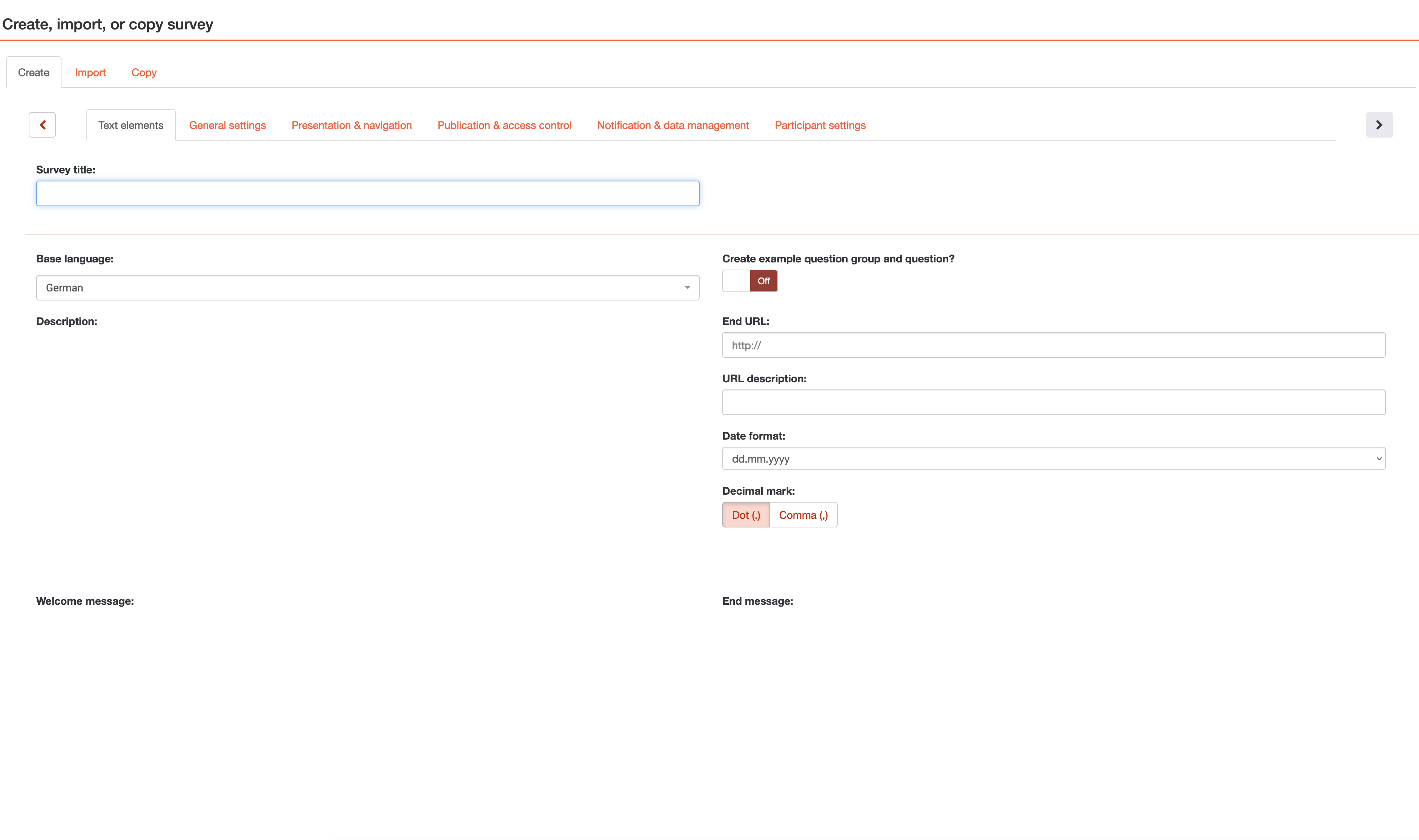Open the General settings tab
Image resolution: width=1419 pixels, height=840 pixels.
(x=227, y=125)
